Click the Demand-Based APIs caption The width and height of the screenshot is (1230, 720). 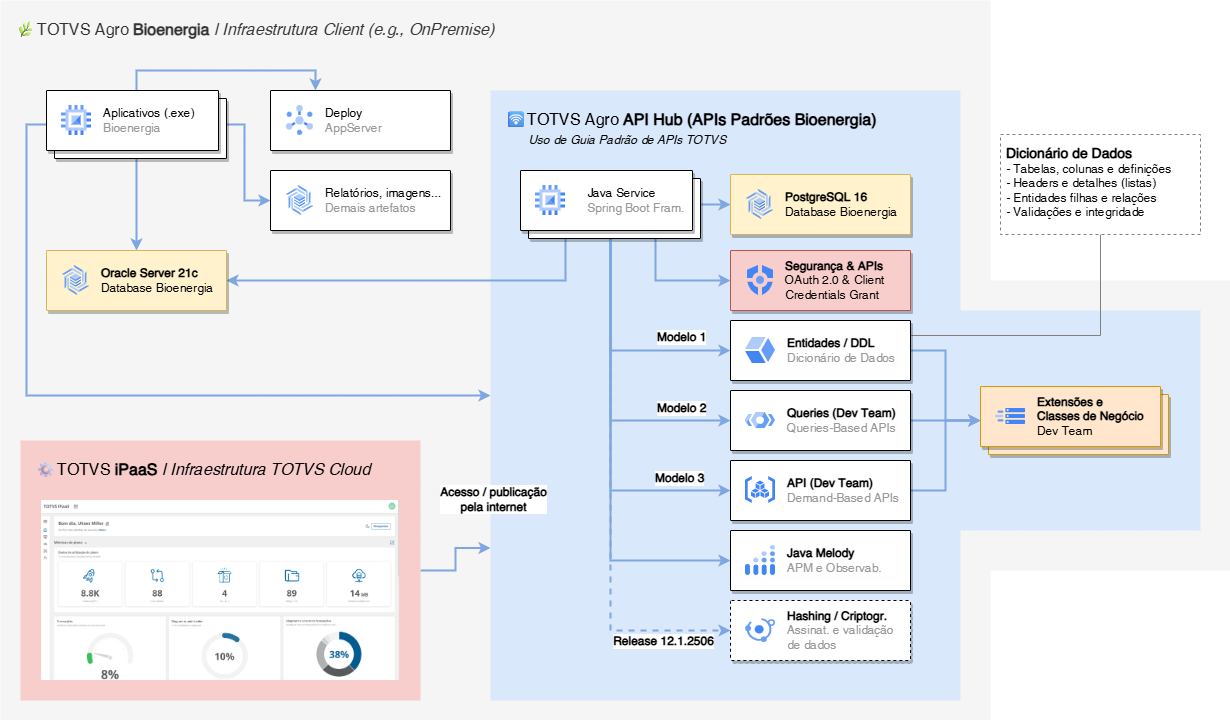click(x=843, y=498)
